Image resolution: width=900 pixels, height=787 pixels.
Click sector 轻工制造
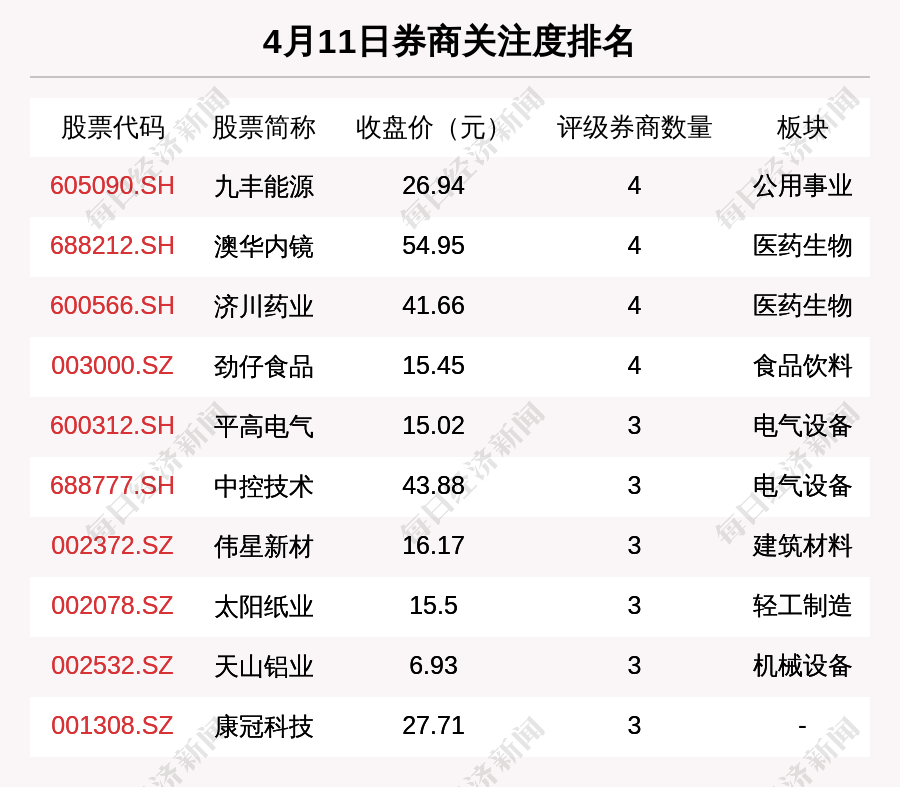pyautogui.click(x=802, y=606)
